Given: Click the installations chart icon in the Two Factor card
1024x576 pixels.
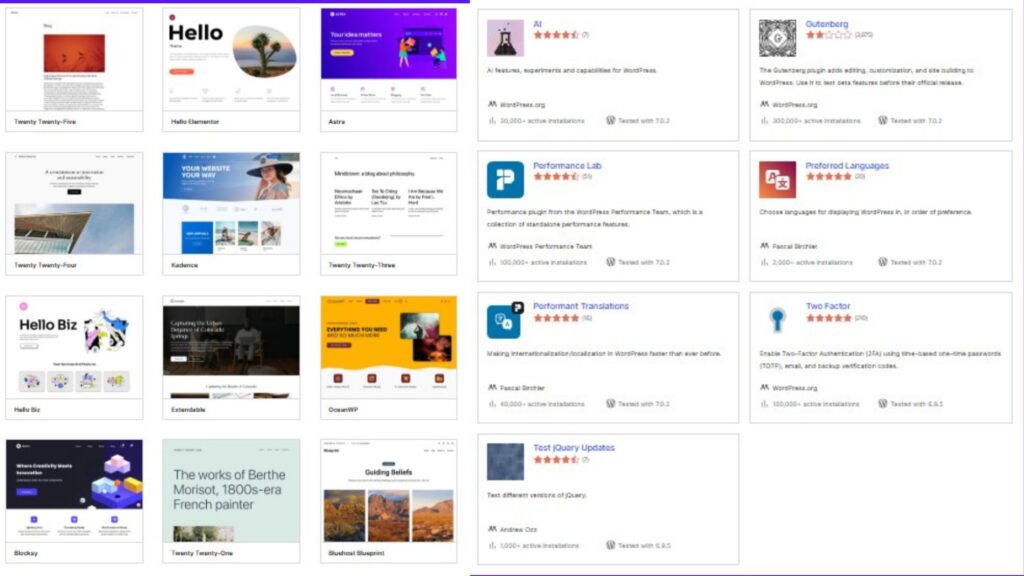Looking at the screenshot, I should (764, 404).
